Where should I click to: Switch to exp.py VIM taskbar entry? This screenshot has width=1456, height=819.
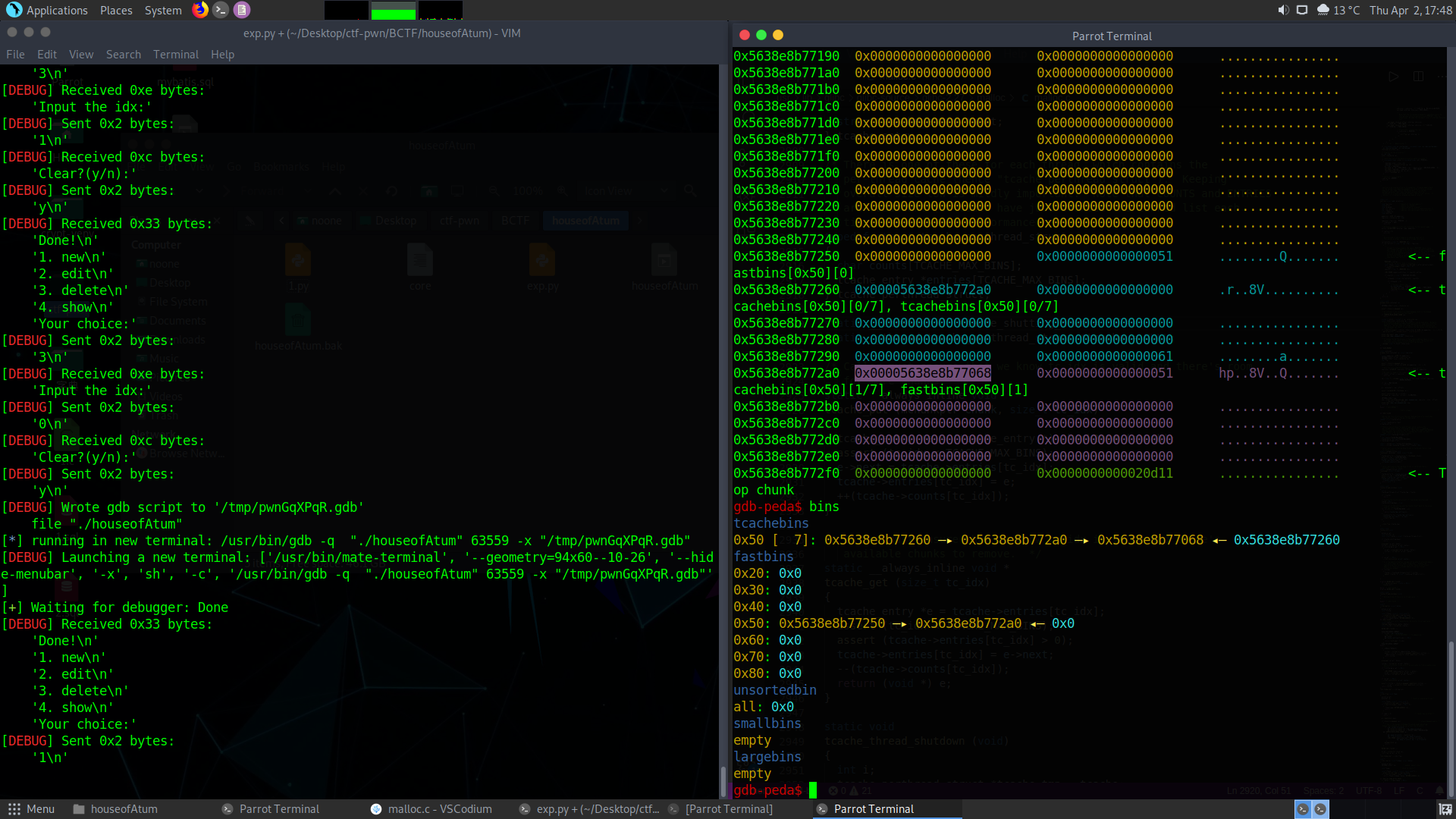click(x=589, y=809)
